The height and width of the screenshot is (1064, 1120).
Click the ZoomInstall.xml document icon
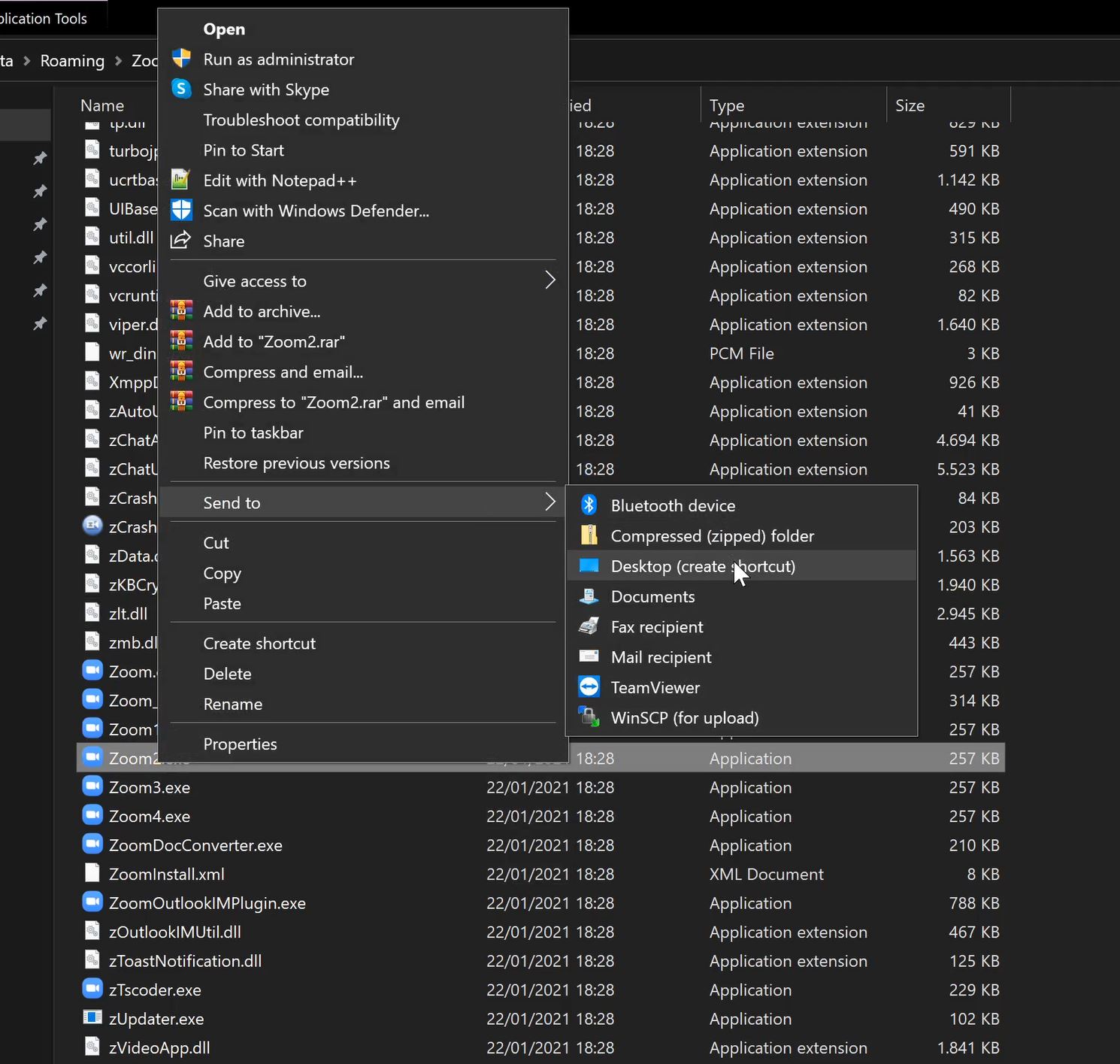(x=92, y=873)
